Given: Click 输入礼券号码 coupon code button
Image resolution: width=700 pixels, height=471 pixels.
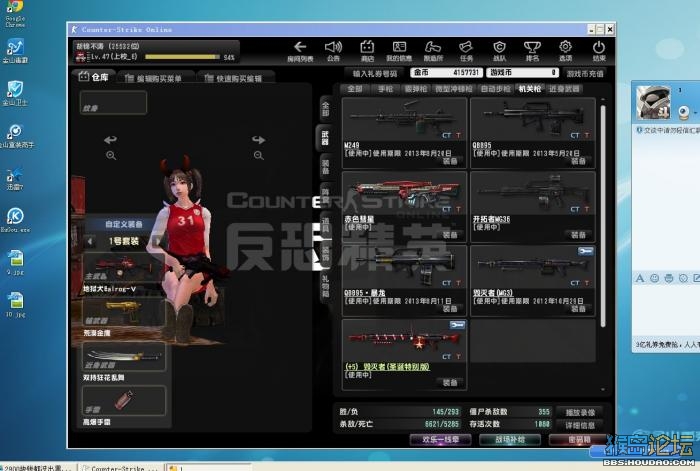Looking at the screenshot, I should (x=374, y=73).
